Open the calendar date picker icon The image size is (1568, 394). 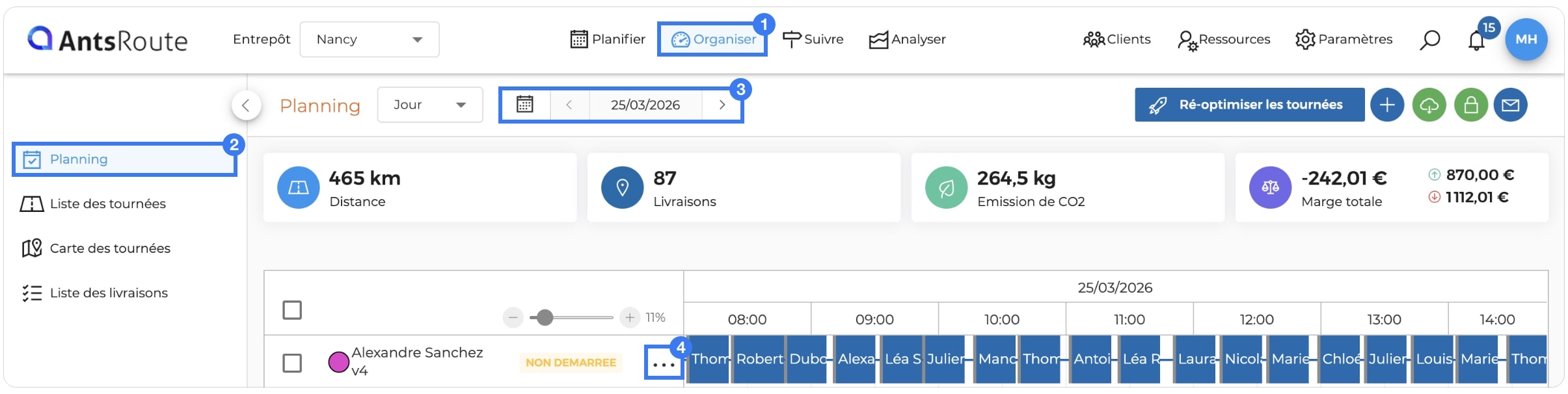tap(525, 105)
